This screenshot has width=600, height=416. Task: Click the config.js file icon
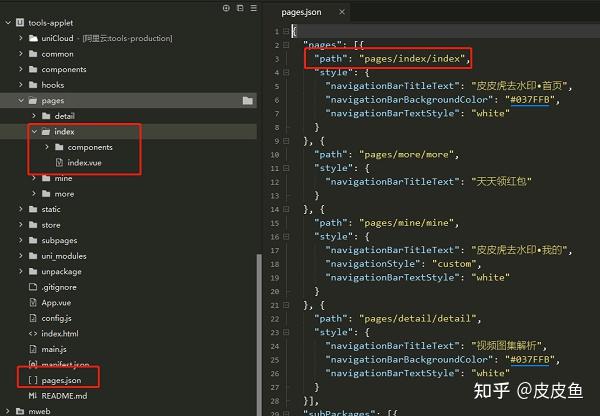tap(33, 318)
